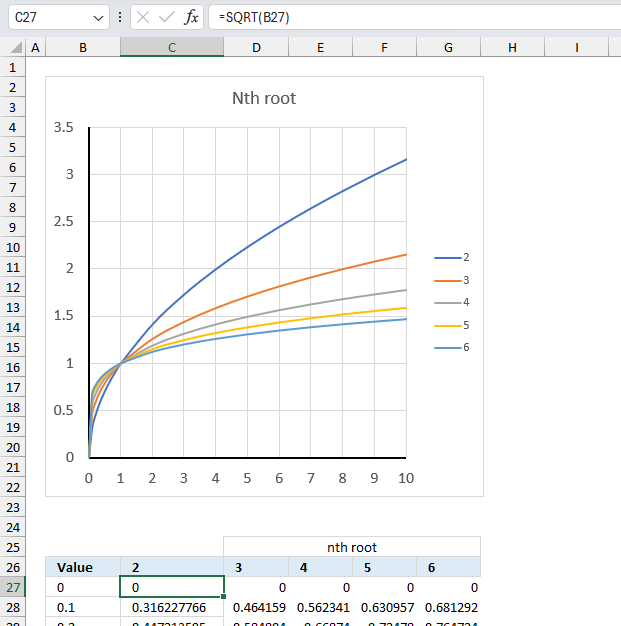Select row 27 header

12,587
